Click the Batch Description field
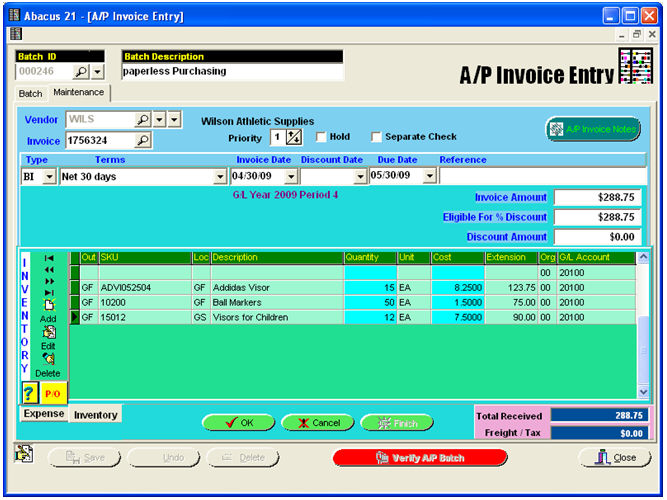The image size is (667, 500). [x=232, y=71]
